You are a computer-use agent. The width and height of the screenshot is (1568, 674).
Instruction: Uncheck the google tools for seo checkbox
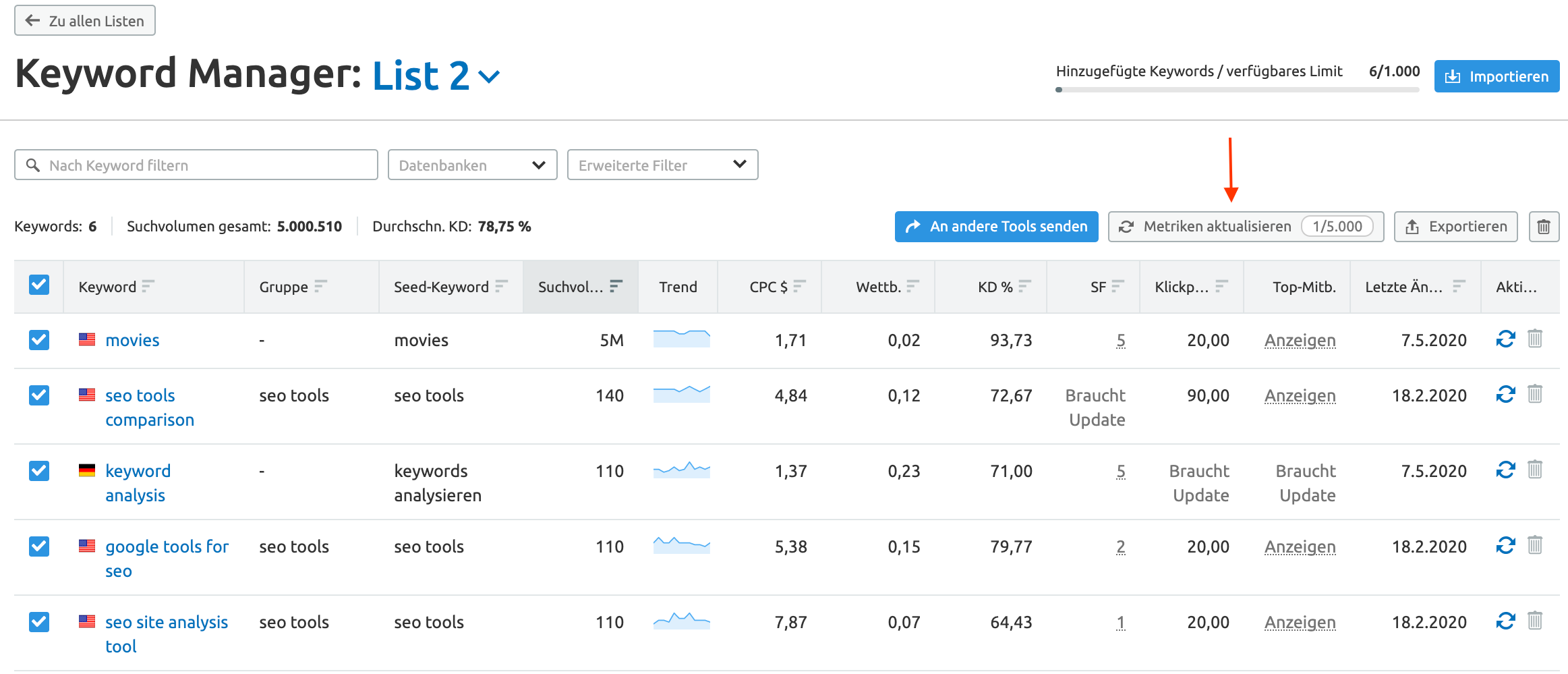tap(39, 546)
